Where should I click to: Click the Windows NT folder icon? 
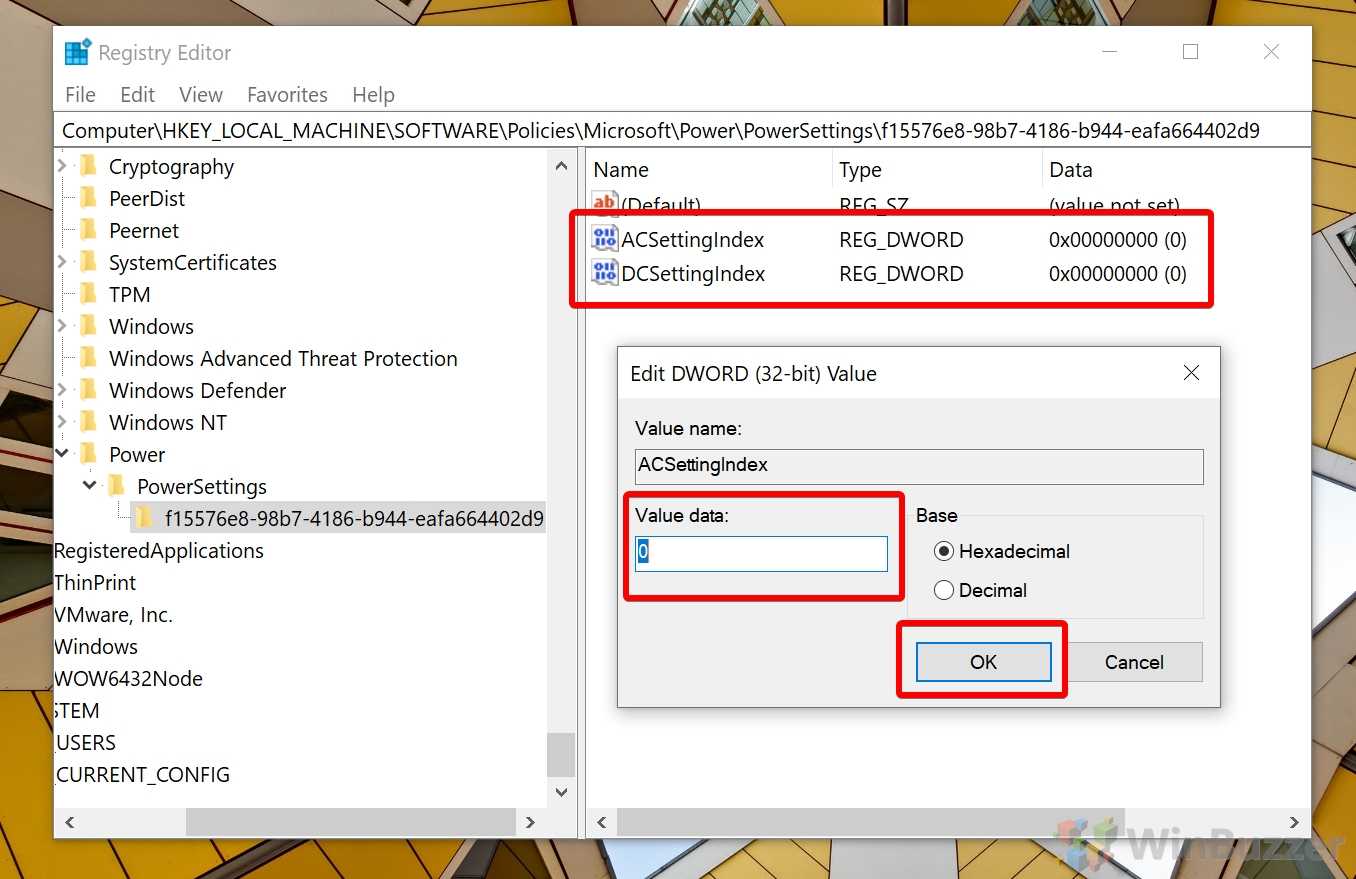[89, 422]
